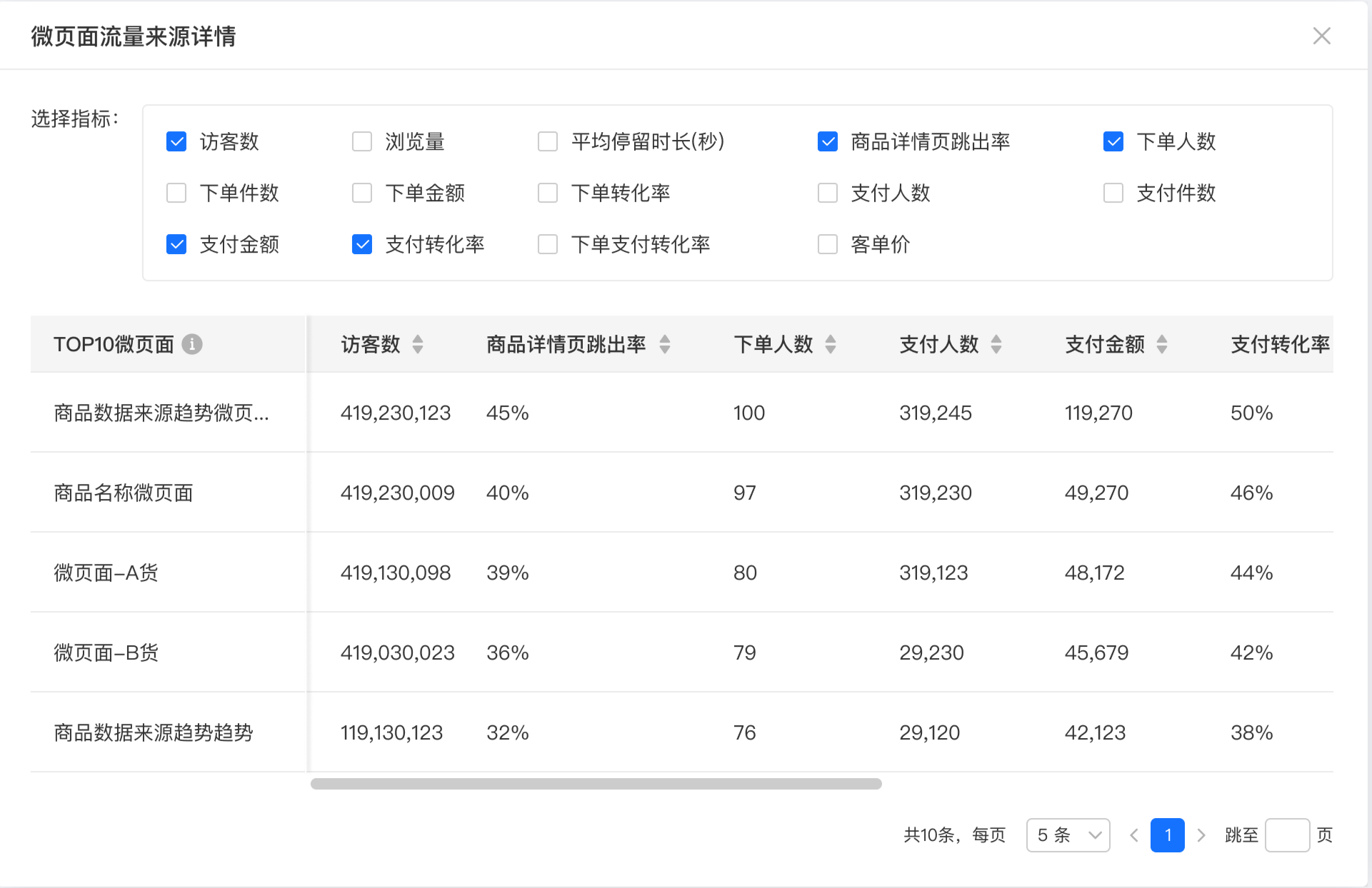Viewport: 1372px width, 888px height.
Task: Click the info icon next to TOP10微页面
Action: pos(192,344)
